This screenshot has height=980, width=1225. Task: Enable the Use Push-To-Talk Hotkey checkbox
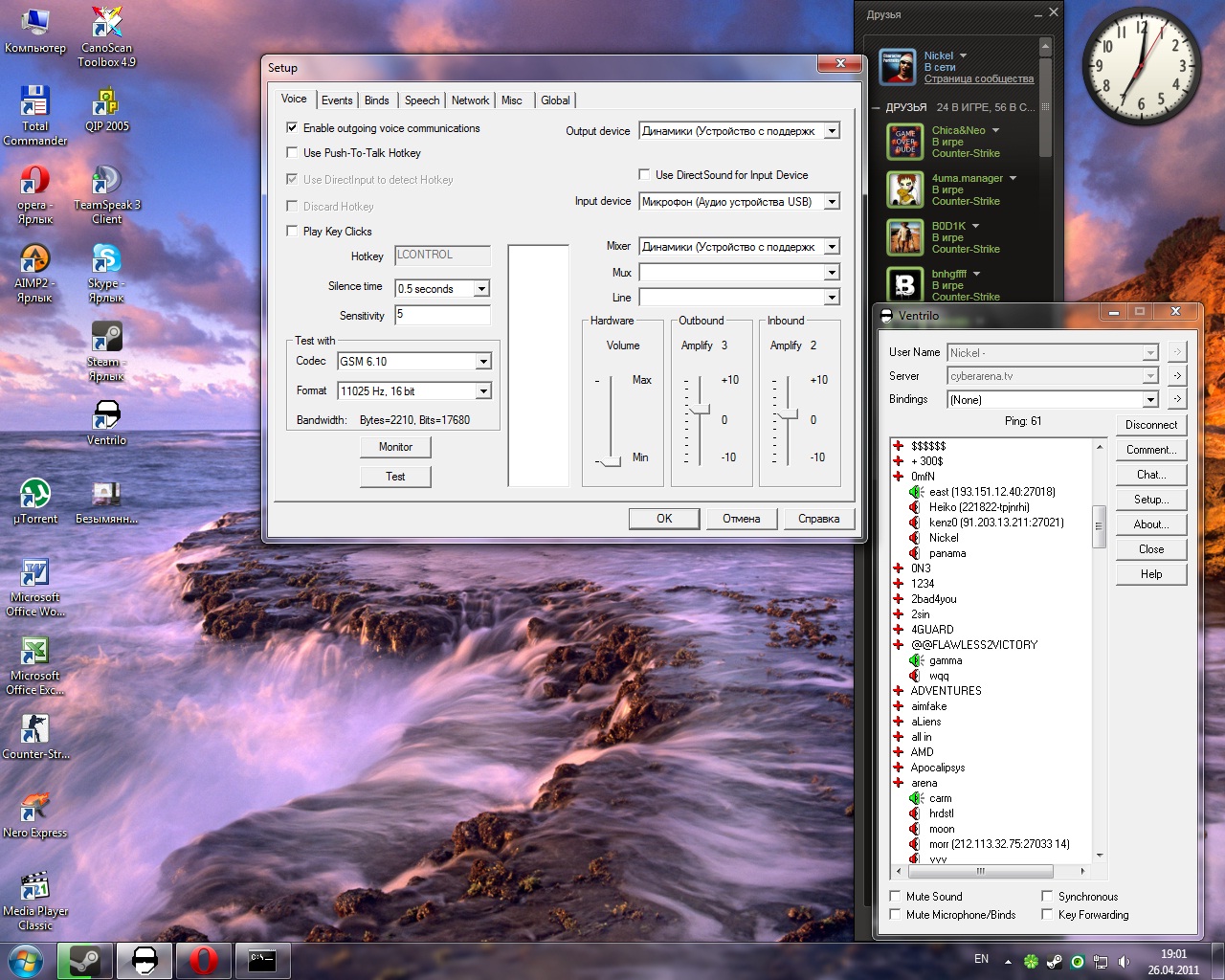[x=292, y=153]
